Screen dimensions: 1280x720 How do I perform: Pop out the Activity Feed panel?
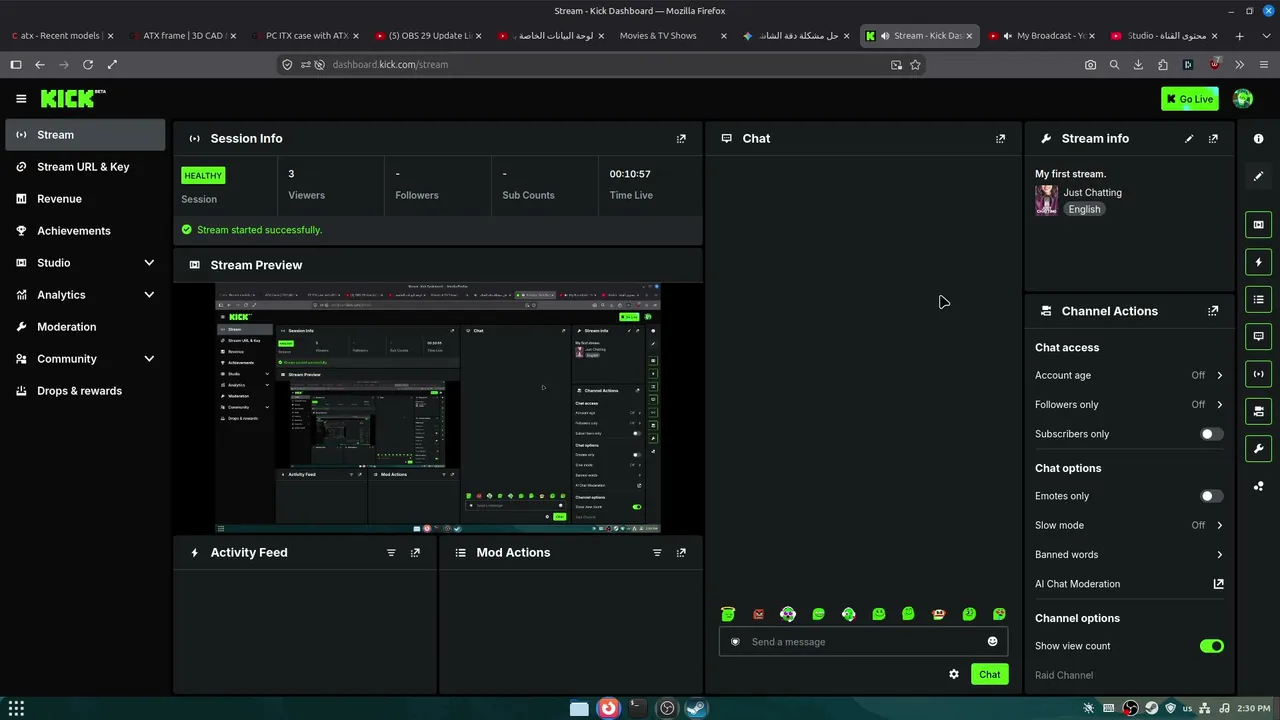pyautogui.click(x=415, y=553)
